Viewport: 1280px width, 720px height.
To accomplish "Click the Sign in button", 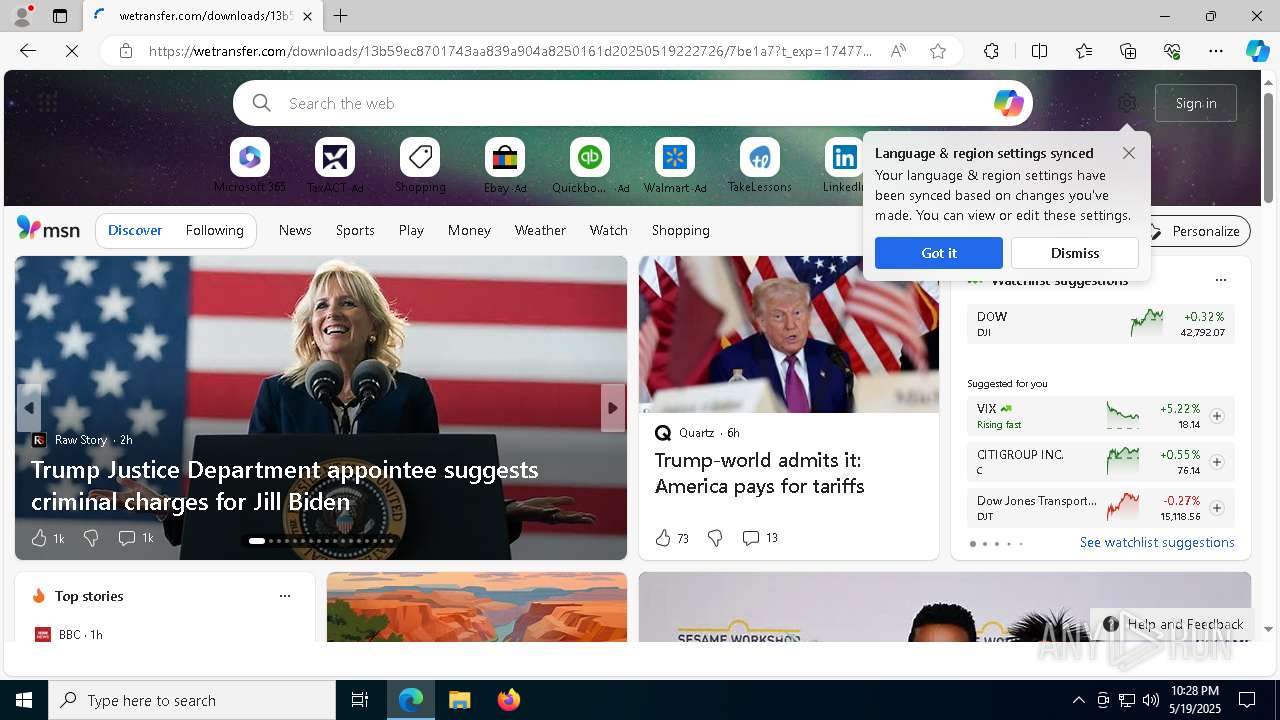I will tap(1196, 103).
